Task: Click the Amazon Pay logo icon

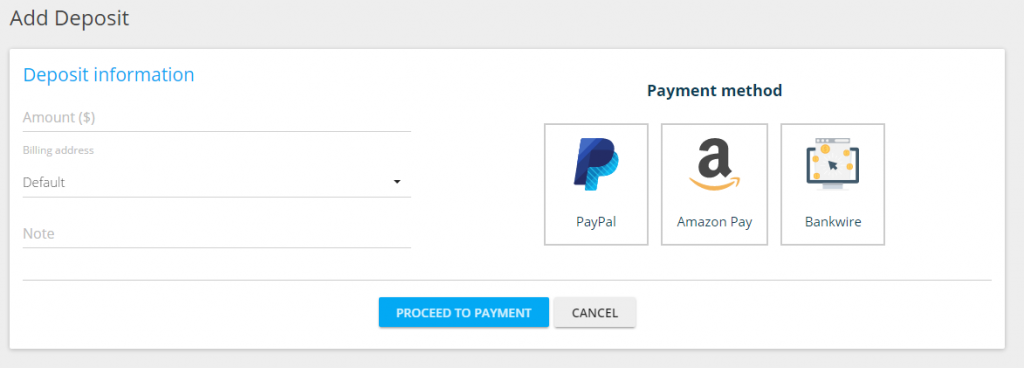Action: tap(714, 164)
